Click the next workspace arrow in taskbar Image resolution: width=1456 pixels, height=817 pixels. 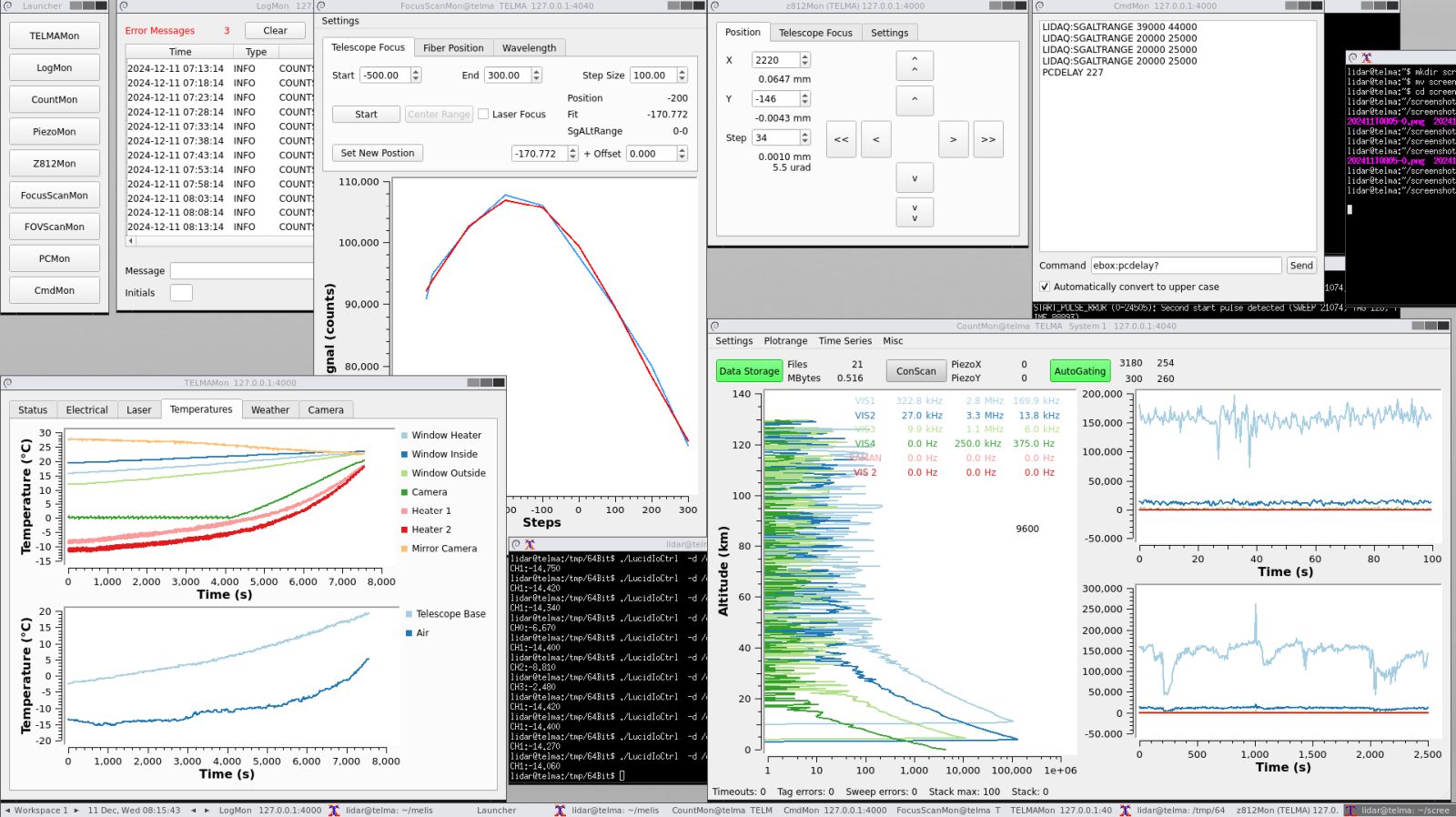(x=76, y=810)
